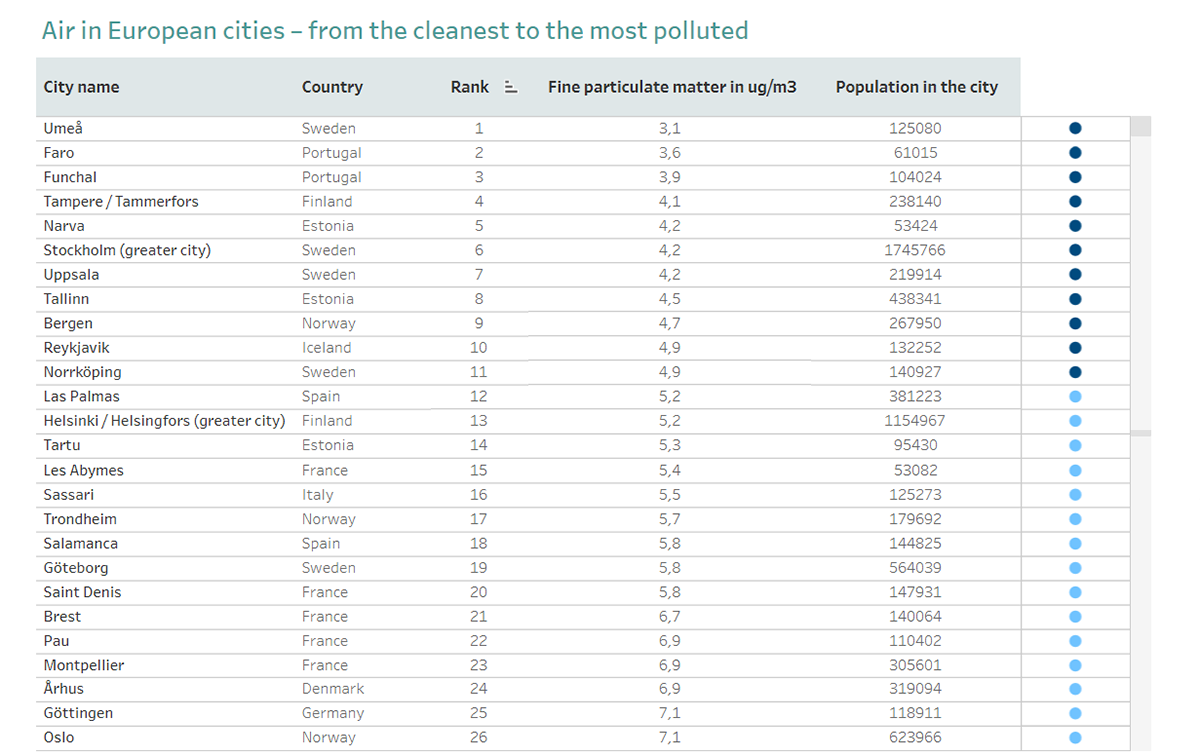Select Helsinki / Helsingfors (greater city) name
The image size is (1200, 756).
point(164,421)
